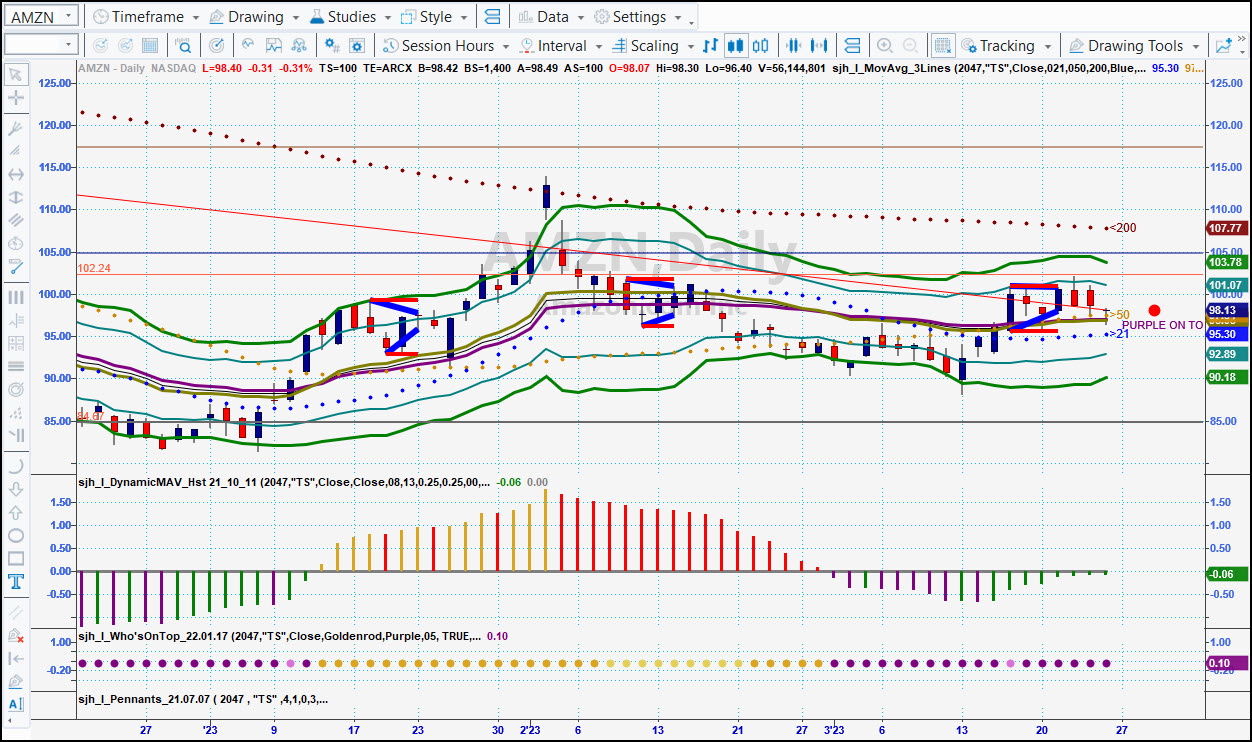Screen dimensions: 1252x742
Task: Select the crosshair cursor tool
Action: point(15,98)
